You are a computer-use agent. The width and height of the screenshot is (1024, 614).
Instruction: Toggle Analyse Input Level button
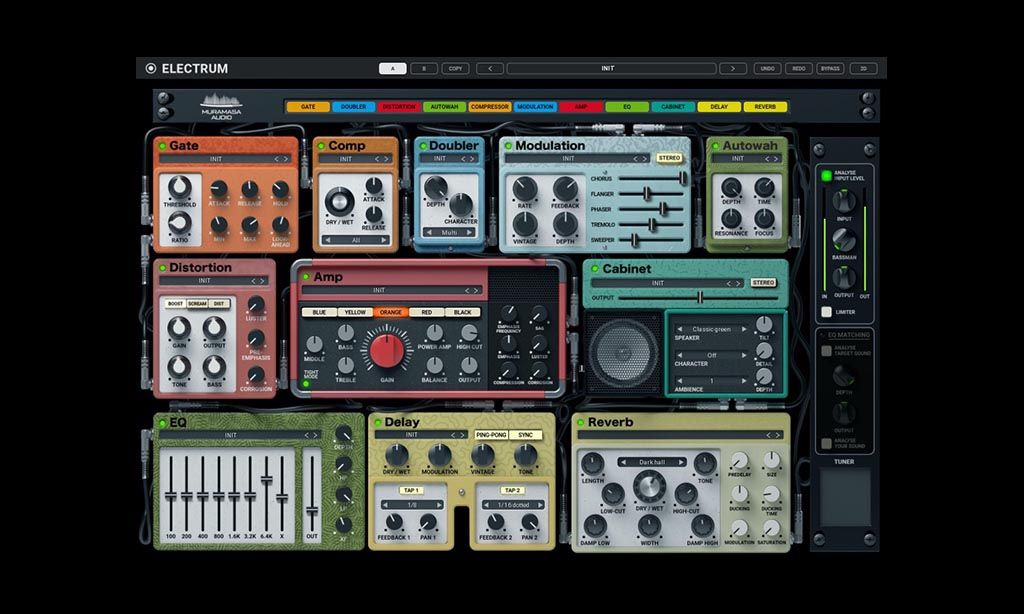tap(826, 175)
